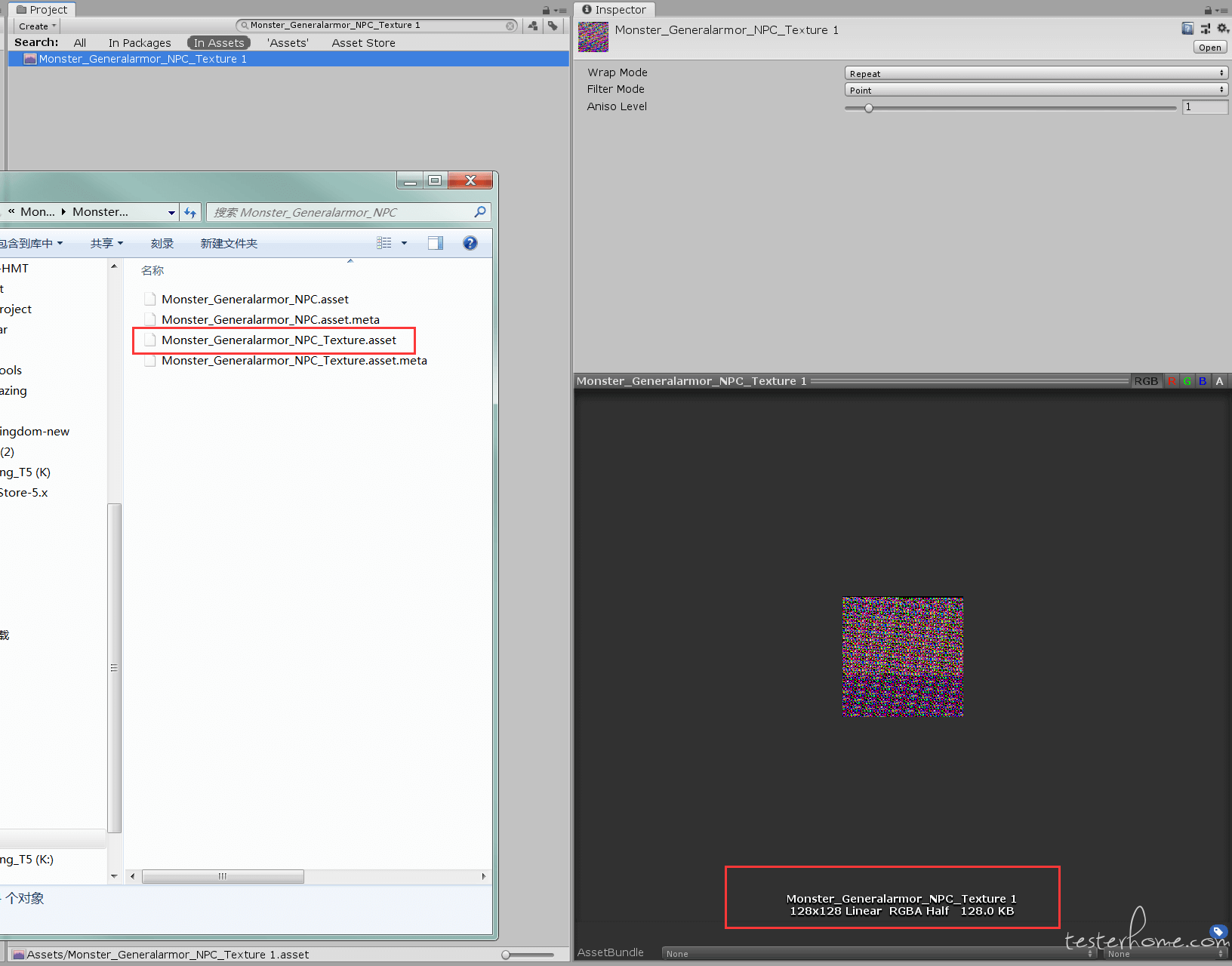
Task: Click the Aniso Level value field
Action: pos(1205,107)
